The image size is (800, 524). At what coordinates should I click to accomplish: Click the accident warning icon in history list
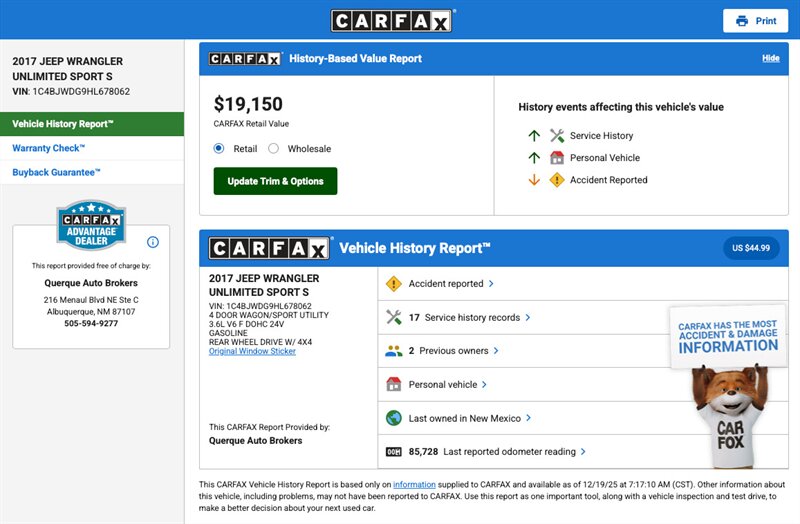pyautogui.click(x=394, y=284)
